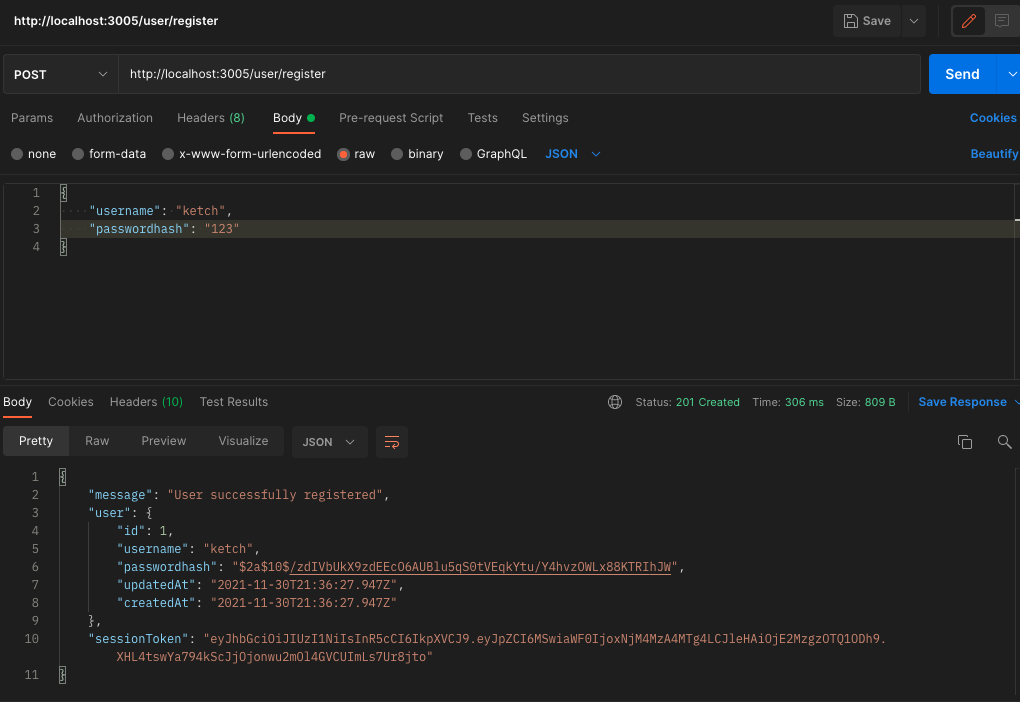
Task: Switch to the response Body tab
Action: pyautogui.click(x=18, y=402)
